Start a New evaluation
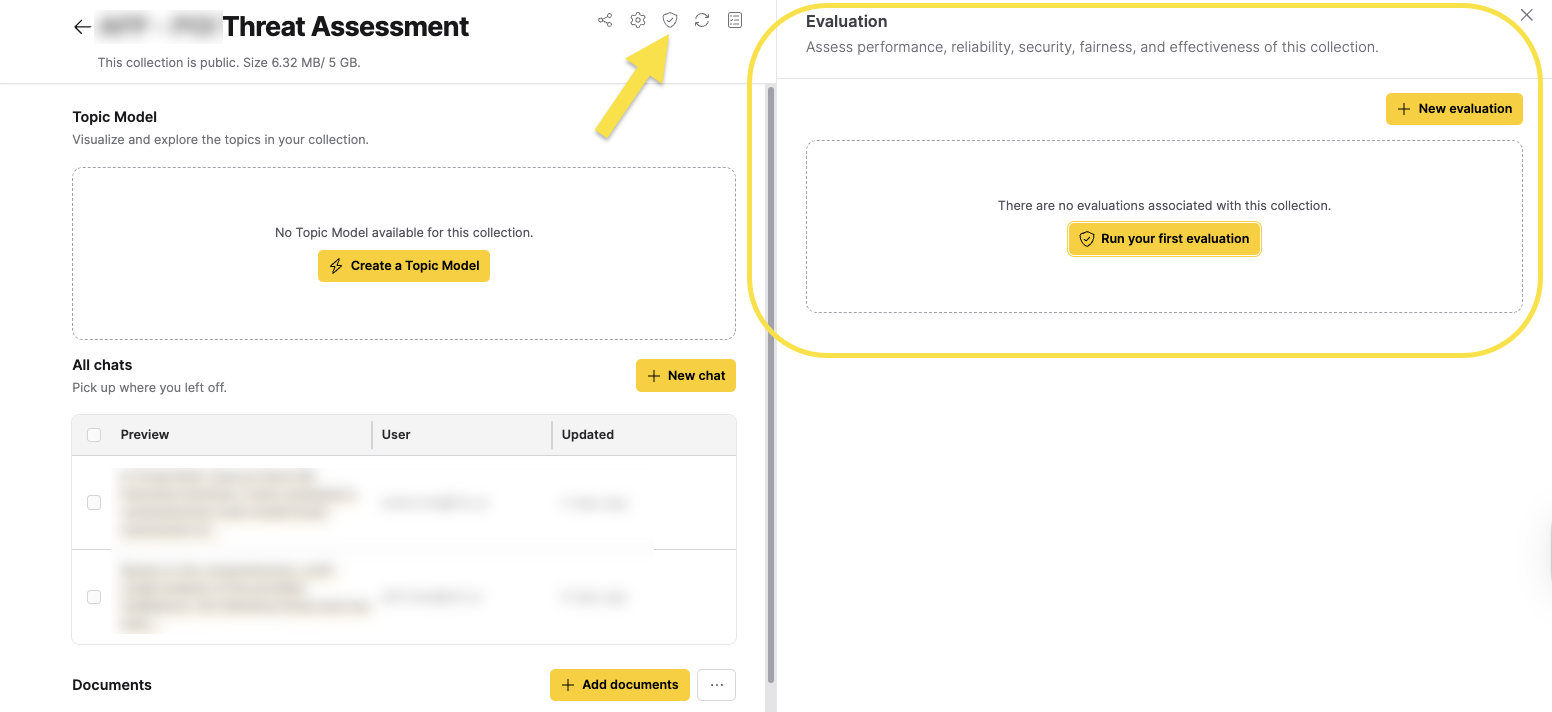 pyautogui.click(x=1454, y=108)
